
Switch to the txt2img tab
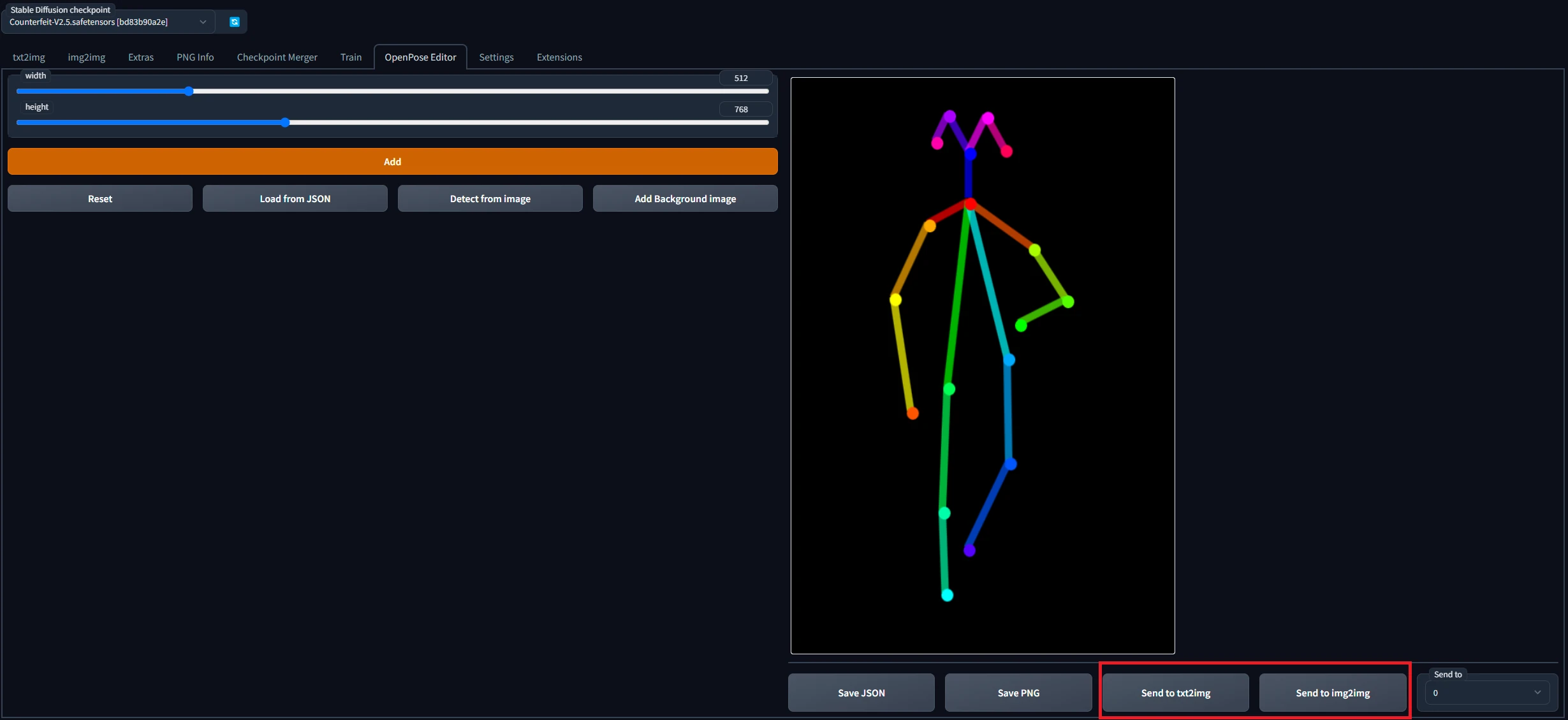[x=29, y=57]
